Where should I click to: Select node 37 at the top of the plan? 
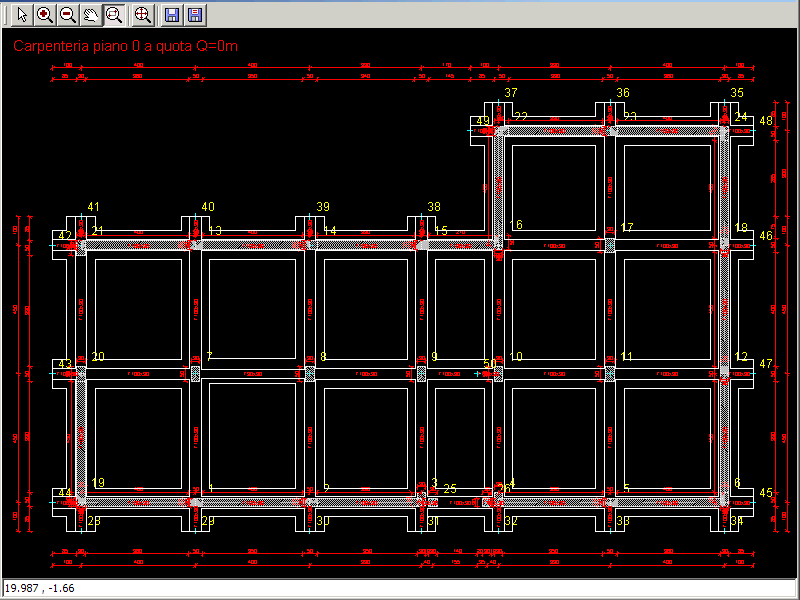coord(511,94)
